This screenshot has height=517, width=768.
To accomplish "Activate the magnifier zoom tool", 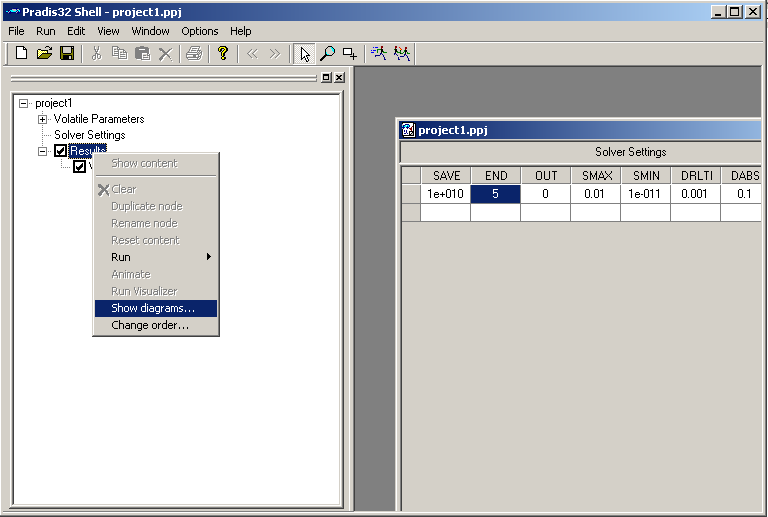I will pos(327,53).
